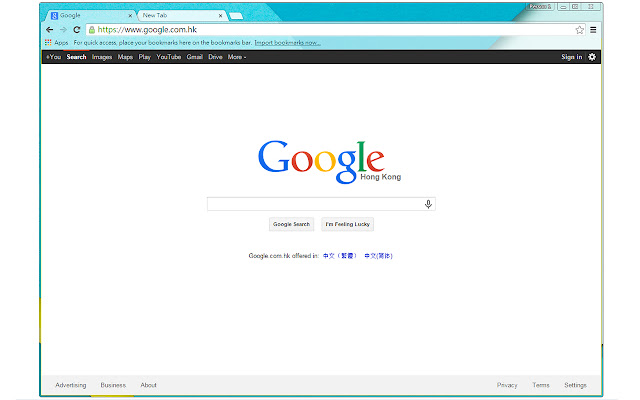Click the browser forward arrow

coord(63,30)
